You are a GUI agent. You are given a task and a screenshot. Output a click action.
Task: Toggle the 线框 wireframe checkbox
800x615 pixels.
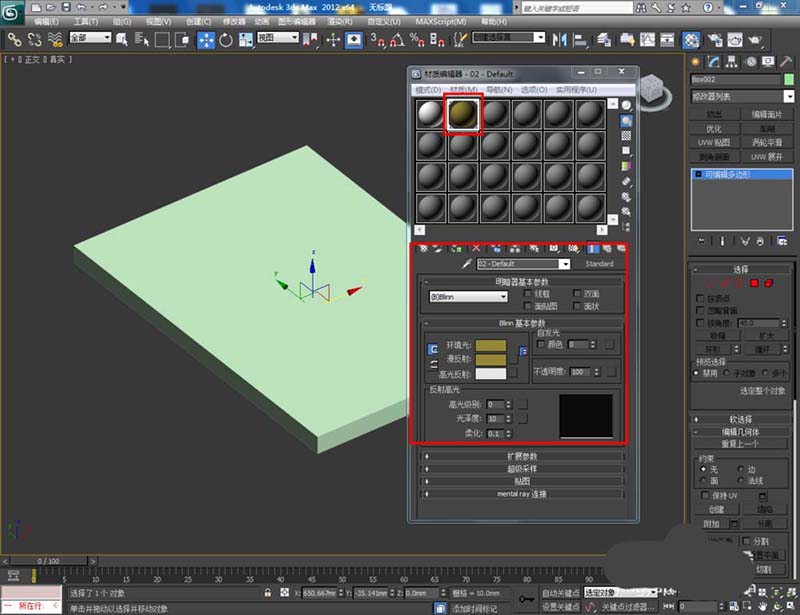point(529,294)
